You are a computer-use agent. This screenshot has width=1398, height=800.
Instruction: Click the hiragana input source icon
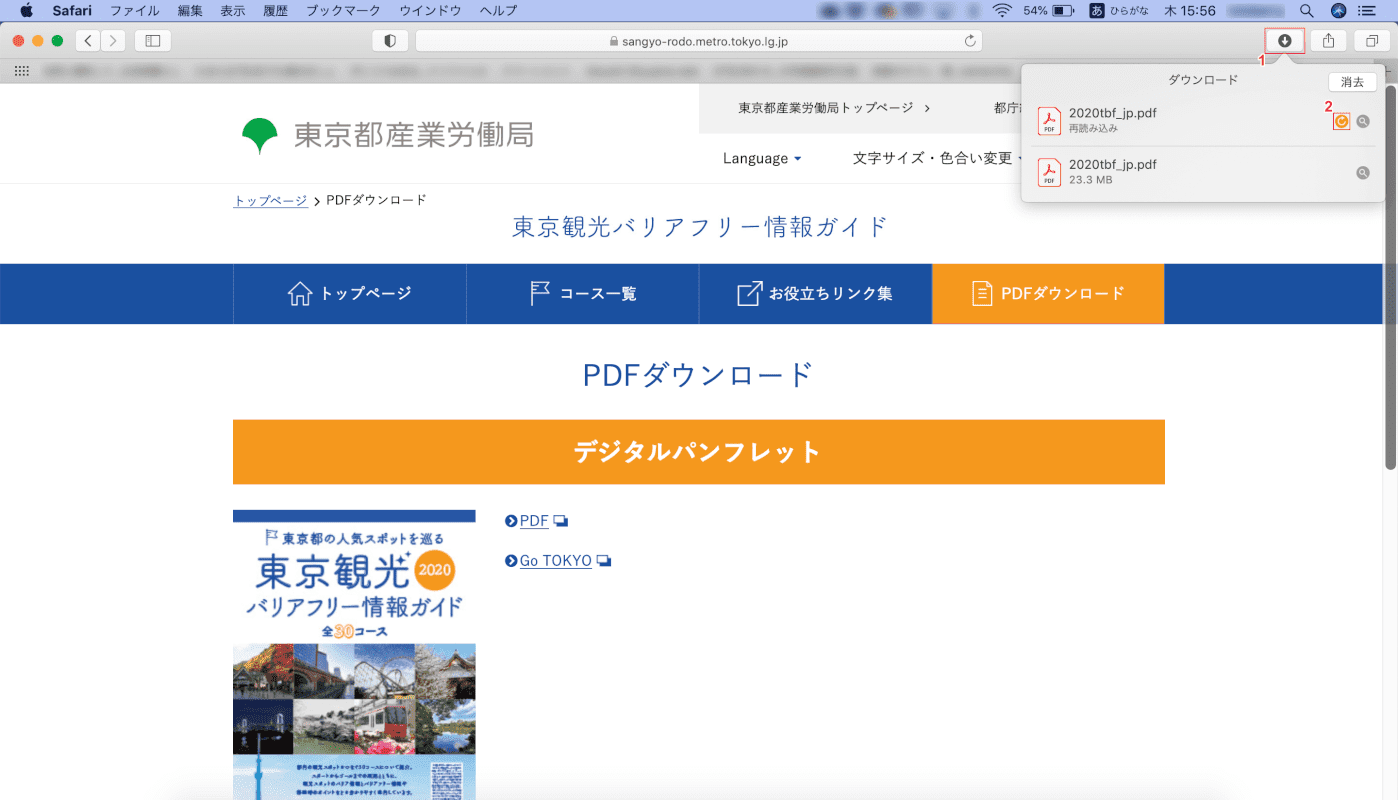[x=1097, y=11]
